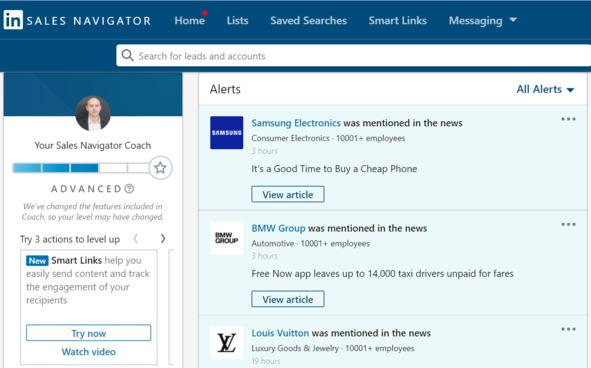
Task: Click the Sales Navigator title text
Action: click(x=89, y=21)
